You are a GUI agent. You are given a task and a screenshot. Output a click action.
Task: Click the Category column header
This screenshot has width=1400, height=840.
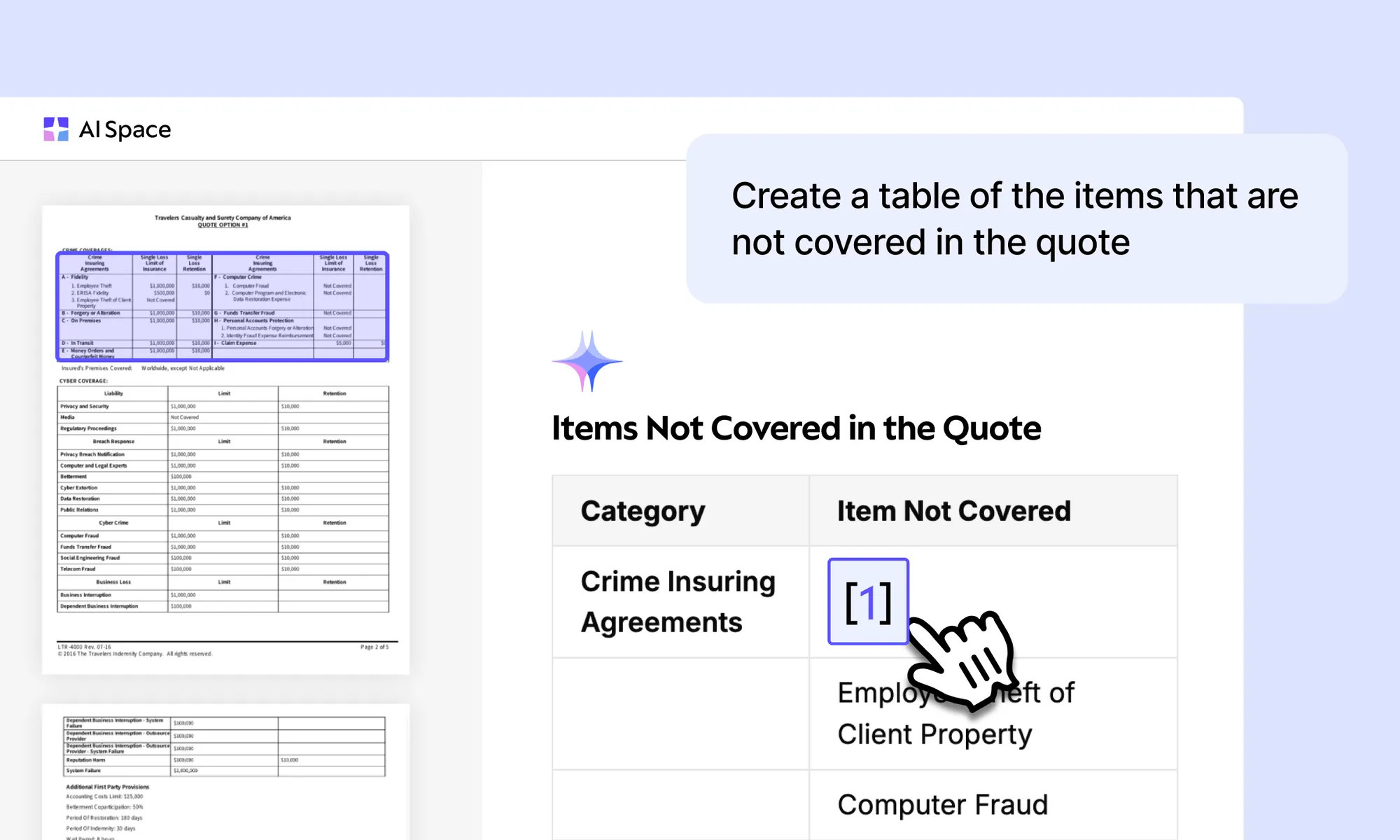(x=643, y=511)
